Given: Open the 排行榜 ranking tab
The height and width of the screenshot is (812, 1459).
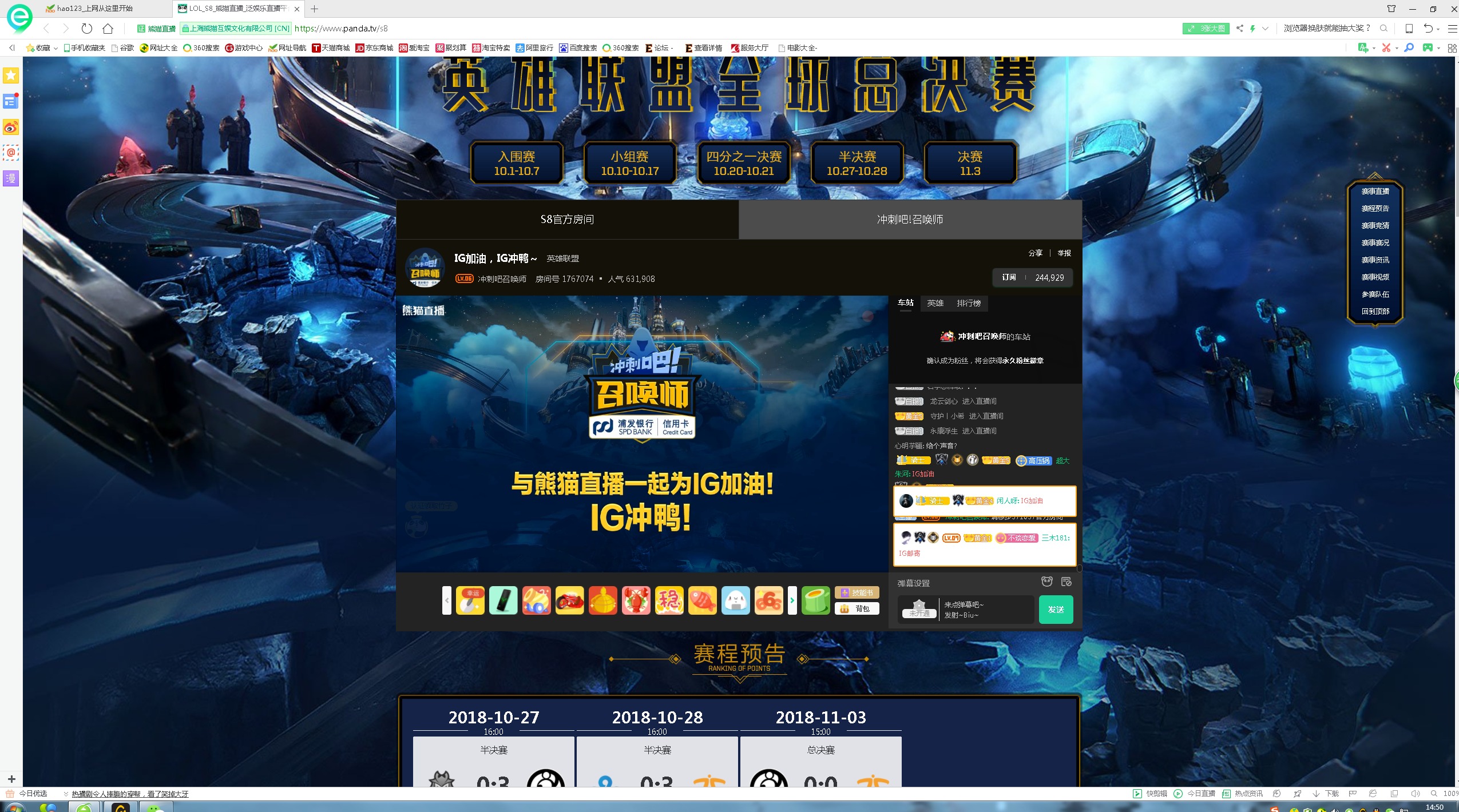Looking at the screenshot, I should tap(969, 303).
